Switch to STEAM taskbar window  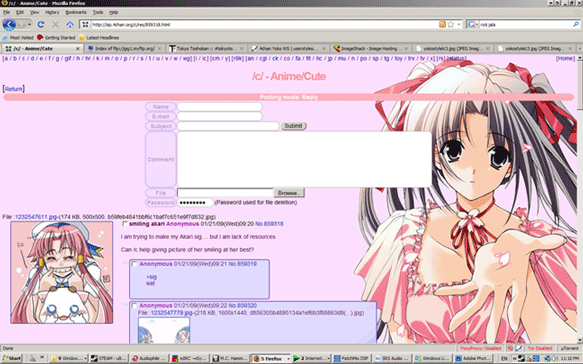coord(108,358)
